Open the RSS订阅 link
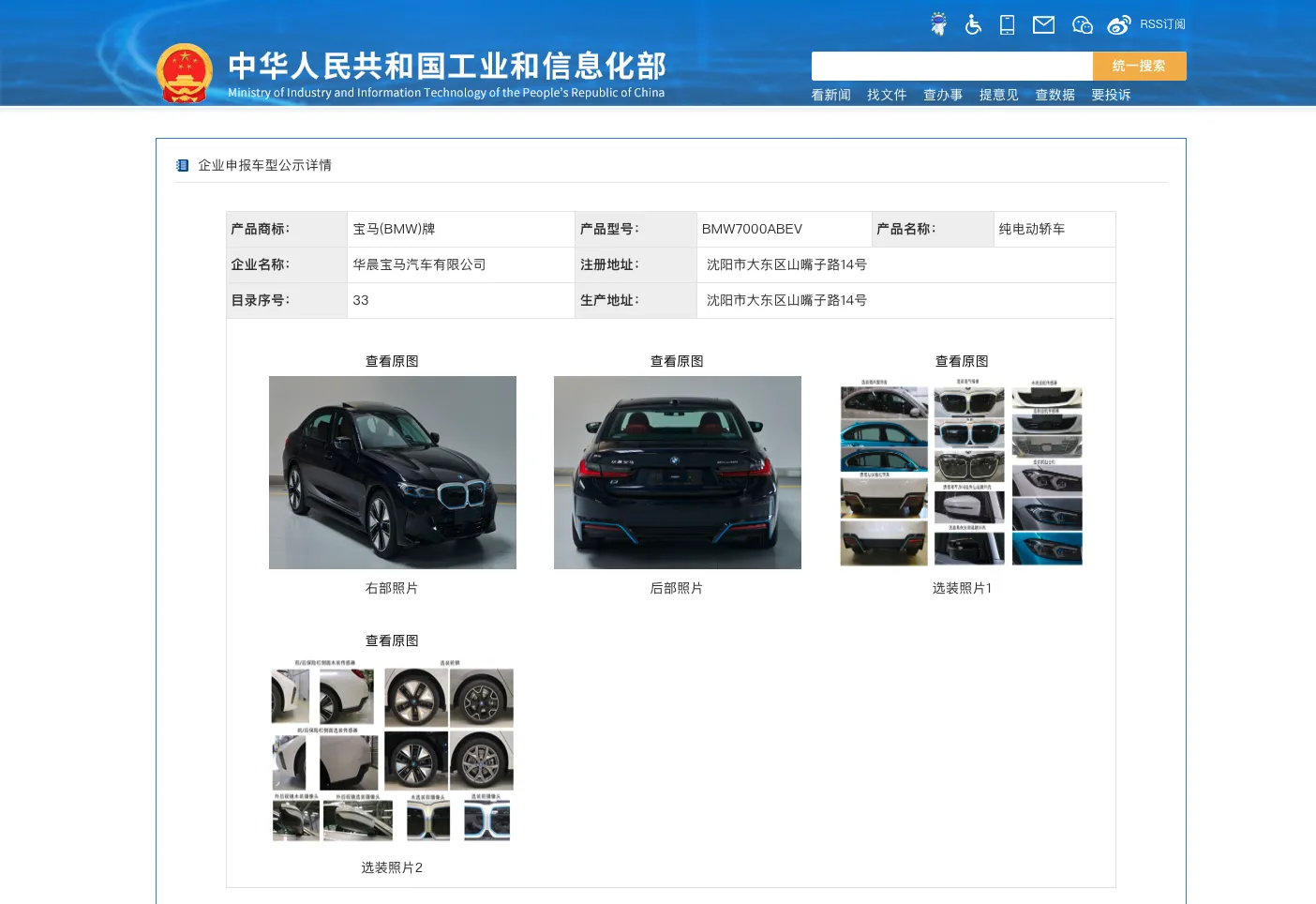 tap(1162, 24)
